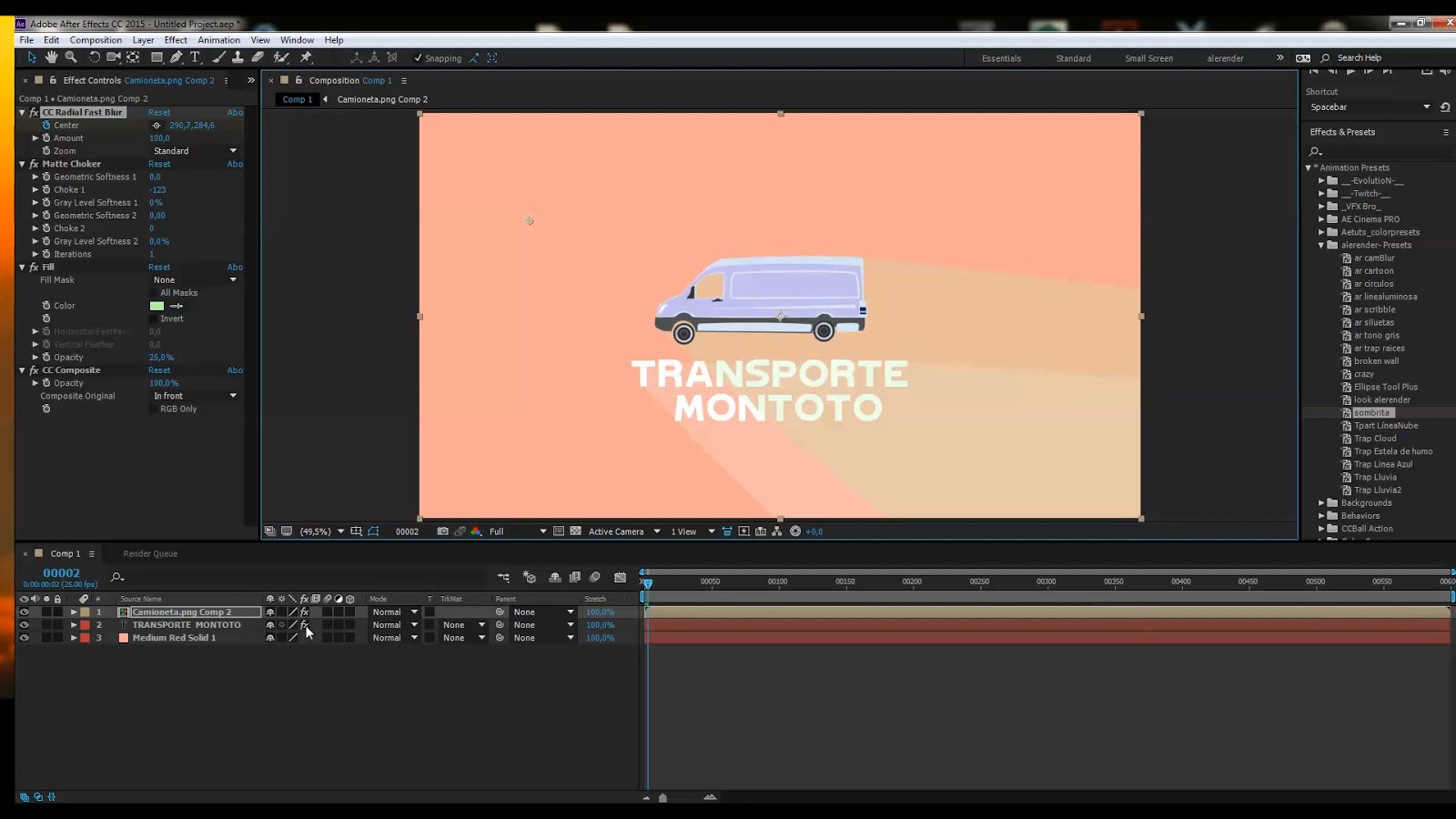
Task: Switch to Camioneta.png Comp 2 viewer tab
Action: [x=382, y=99]
